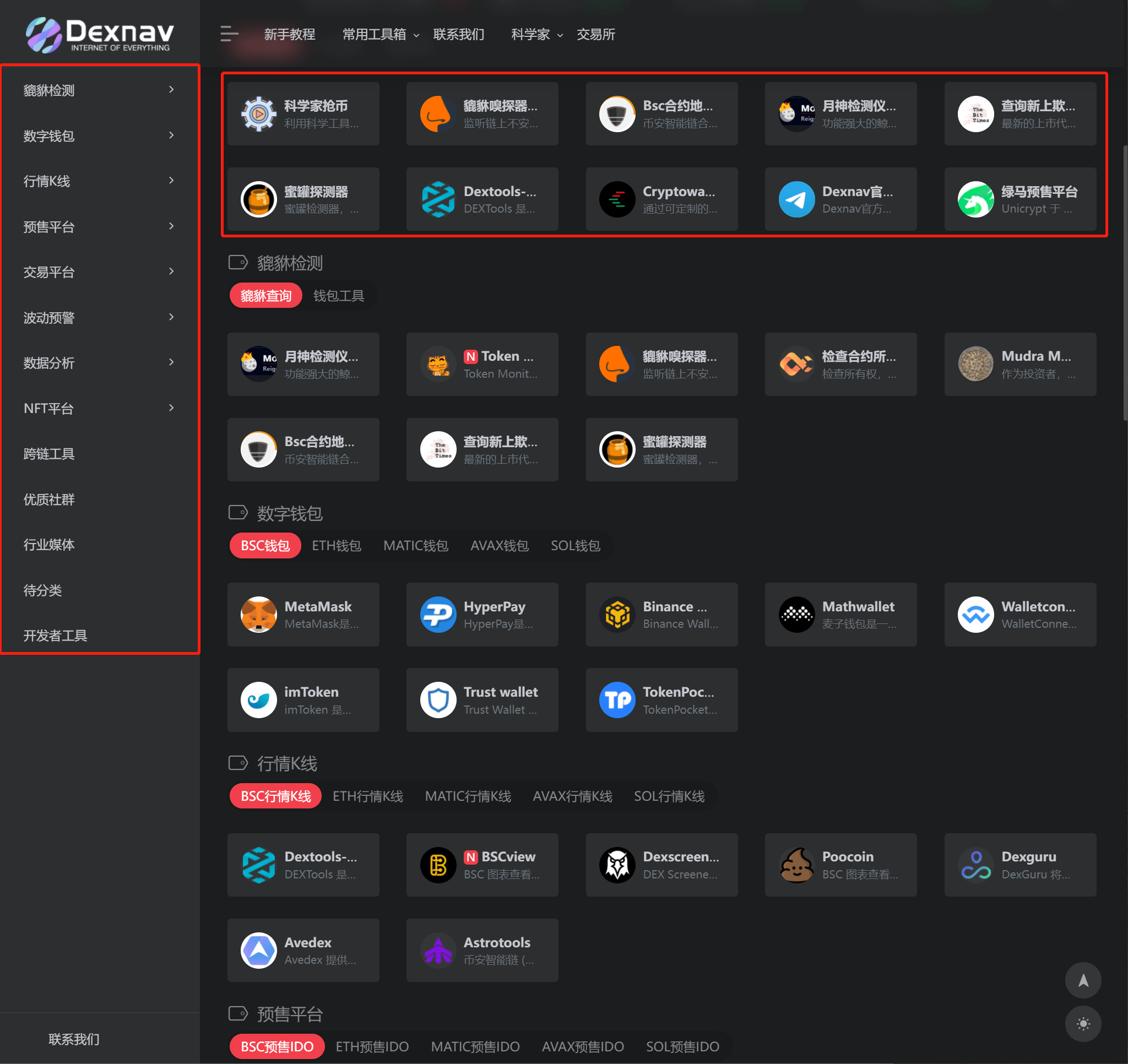Select the 钱包工具 tab
This screenshot has height=1064, width=1128.
point(339,296)
